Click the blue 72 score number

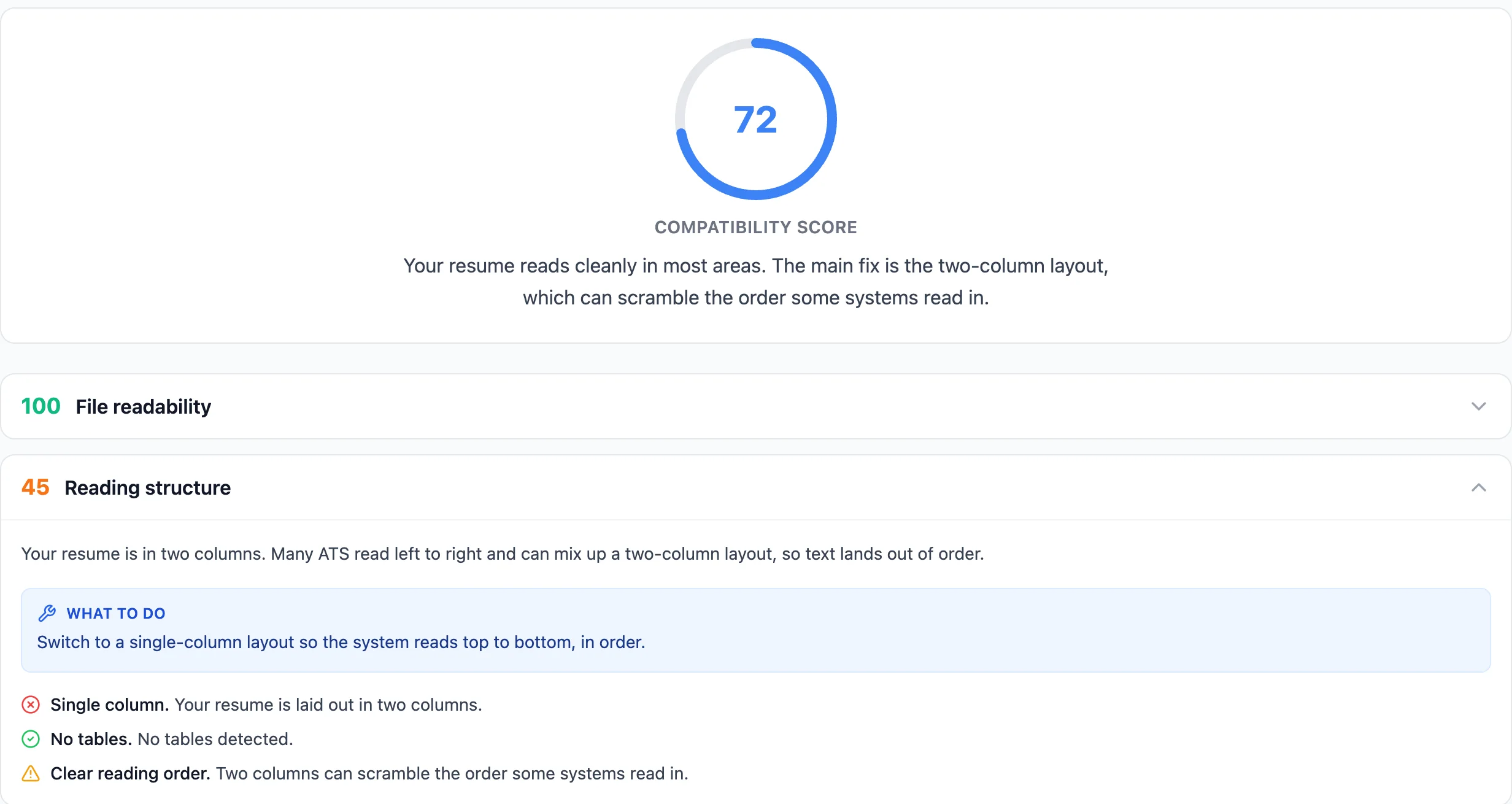click(x=756, y=120)
